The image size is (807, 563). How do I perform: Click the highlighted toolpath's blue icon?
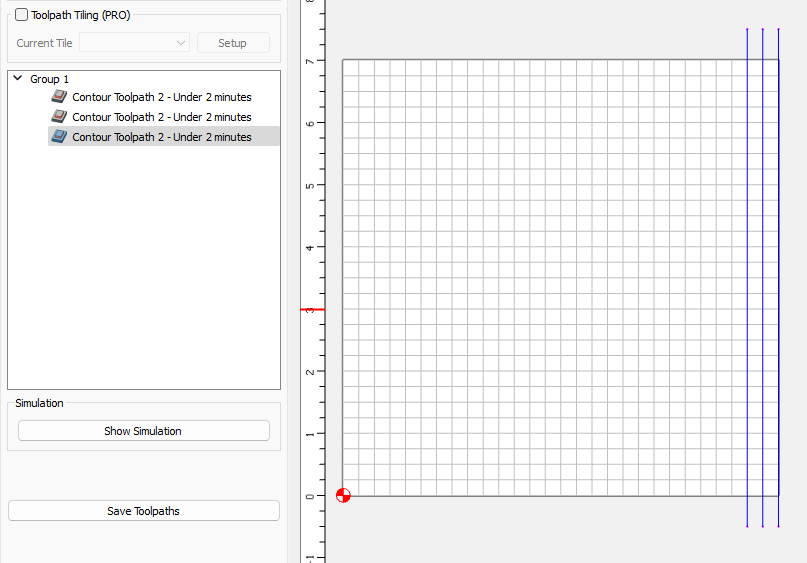pyautogui.click(x=59, y=137)
